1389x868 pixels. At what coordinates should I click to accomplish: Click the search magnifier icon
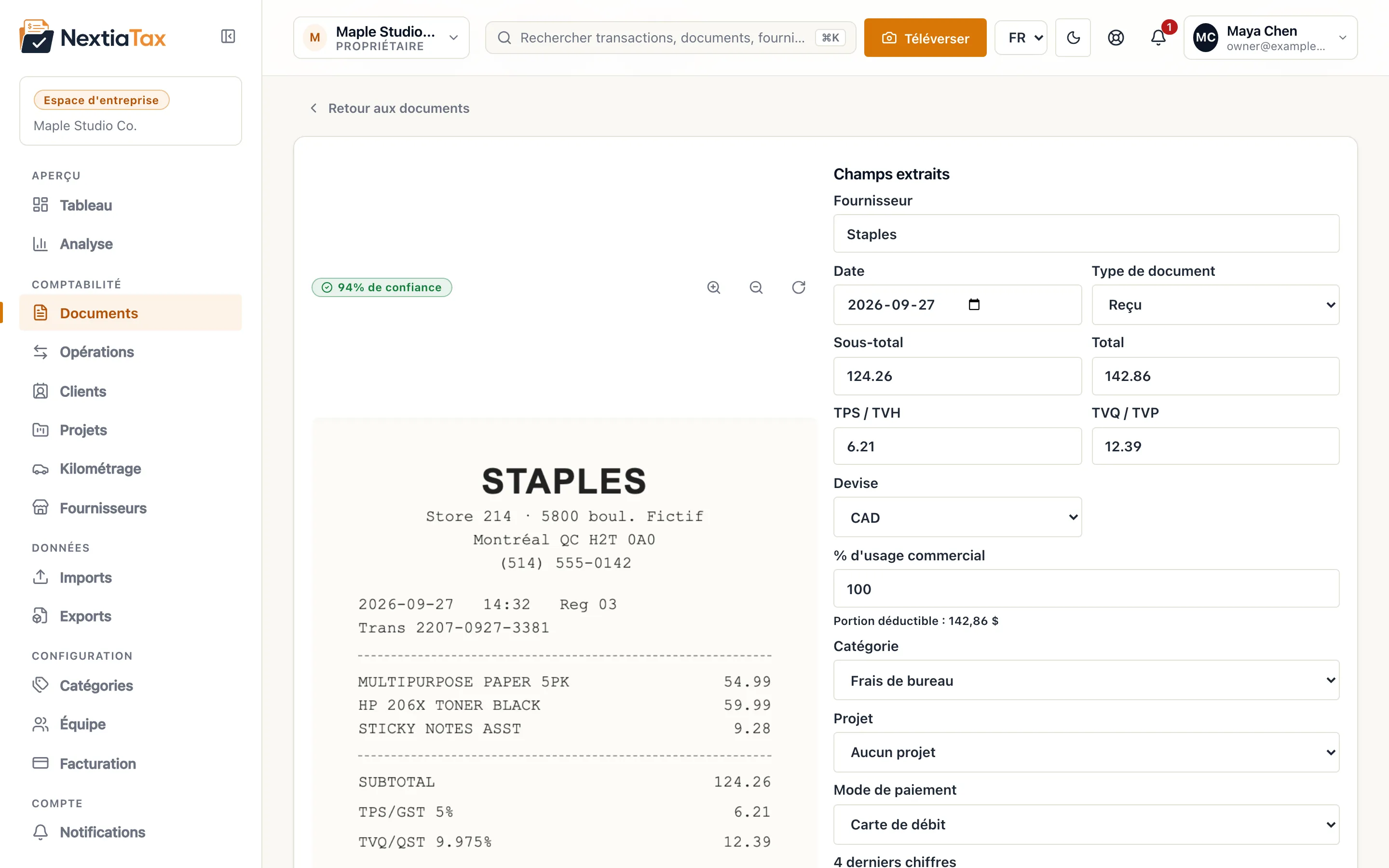[x=504, y=38]
